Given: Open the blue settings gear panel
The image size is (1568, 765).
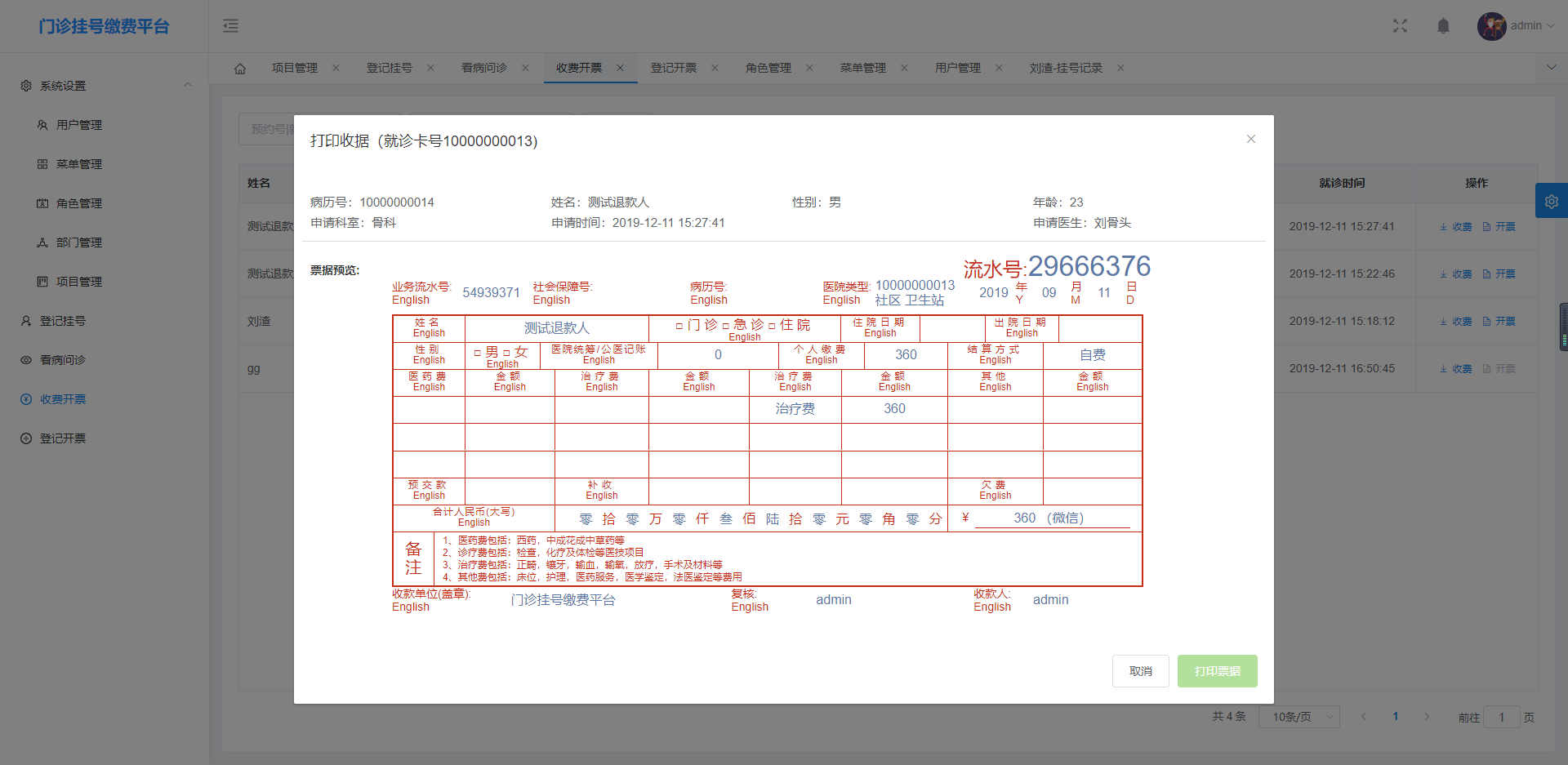Looking at the screenshot, I should [x=1552, y=201].
